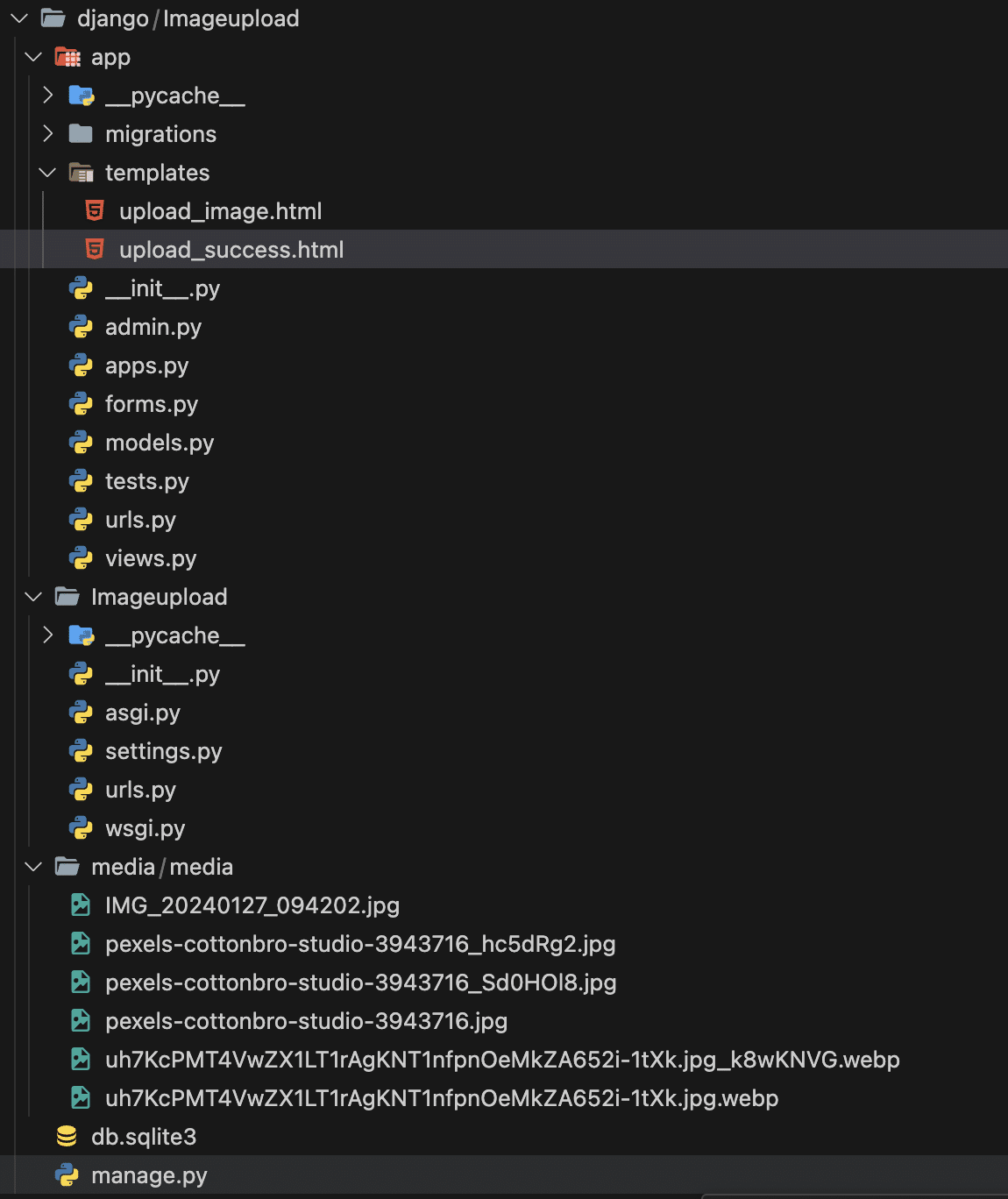
Task: Click the Django app folder icon
Action: point(67,57)
